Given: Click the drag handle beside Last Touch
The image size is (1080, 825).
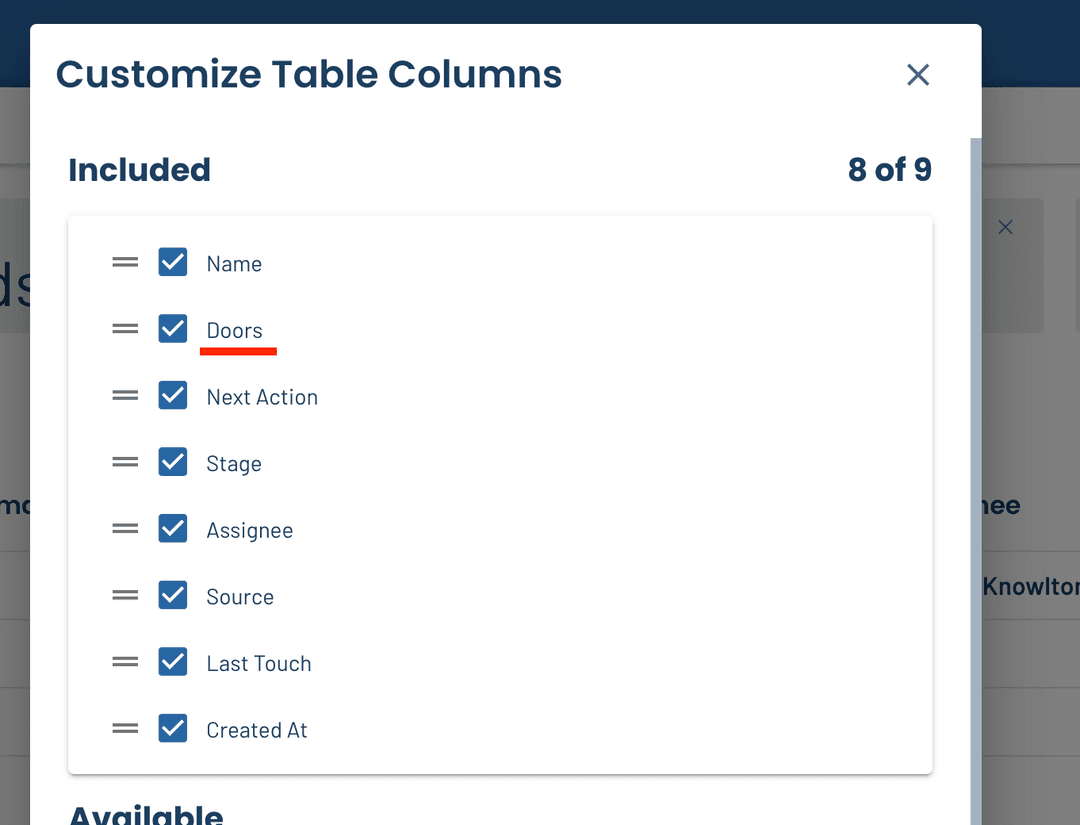Looking at the screenshot, I should (125, 662).
